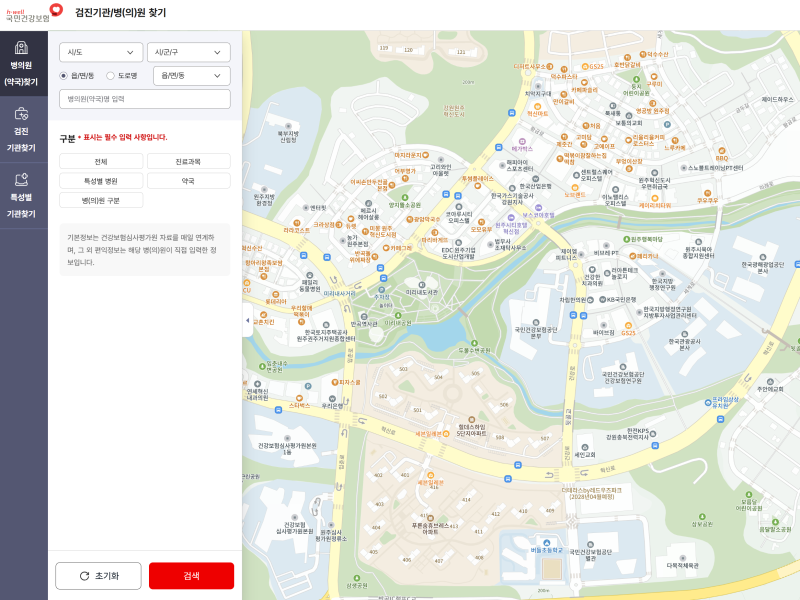
Task: Click the 검진기관/병(의)원 찾기 page title
Action: point(120,13)
